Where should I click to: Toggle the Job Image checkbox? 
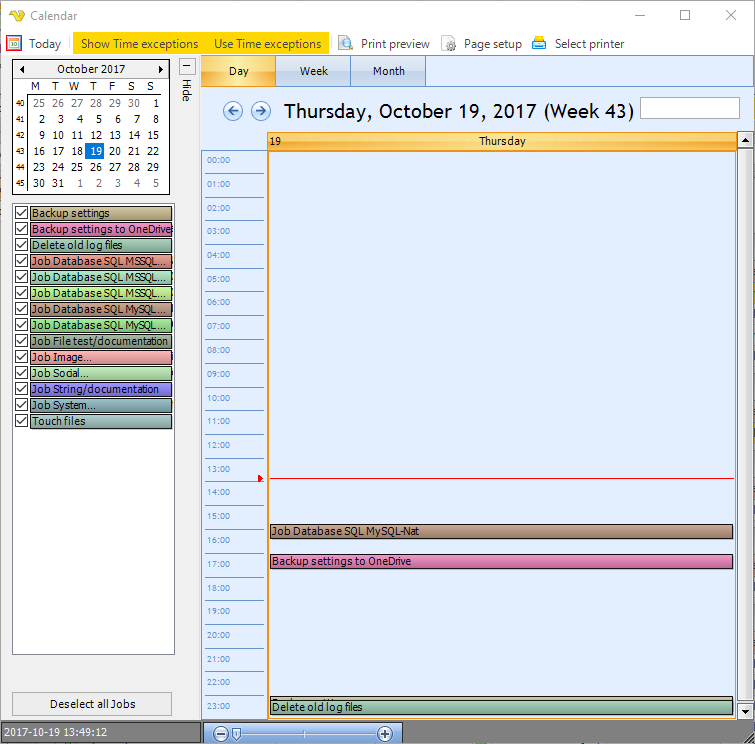point(21,357)
